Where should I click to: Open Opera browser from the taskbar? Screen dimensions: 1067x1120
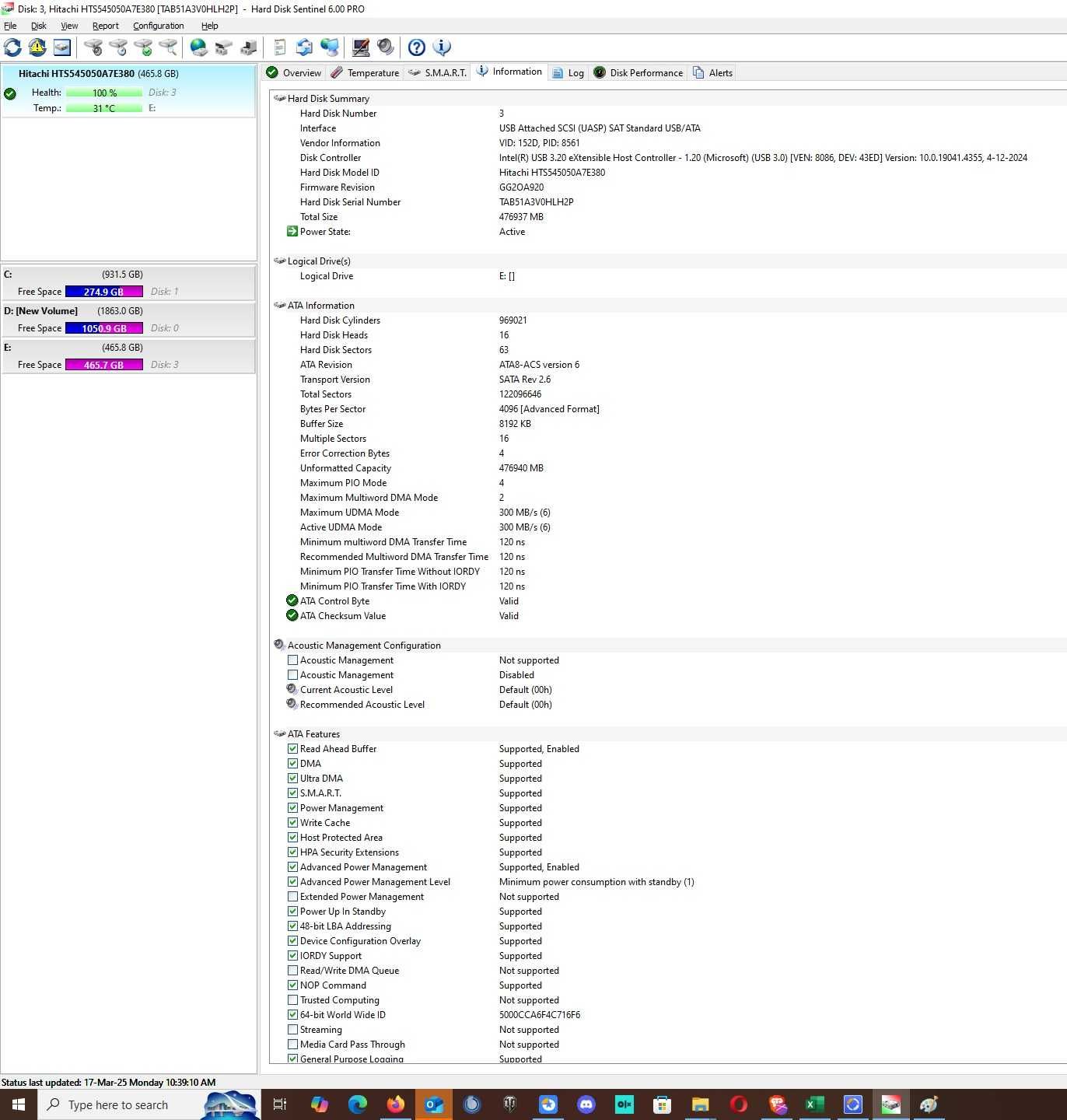tap(739, 1104)
